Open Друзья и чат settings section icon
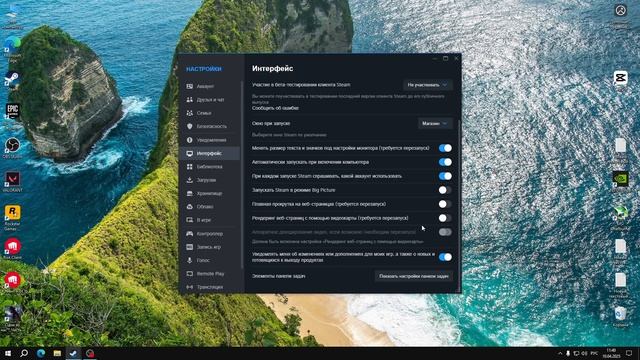 pos(189,100)
